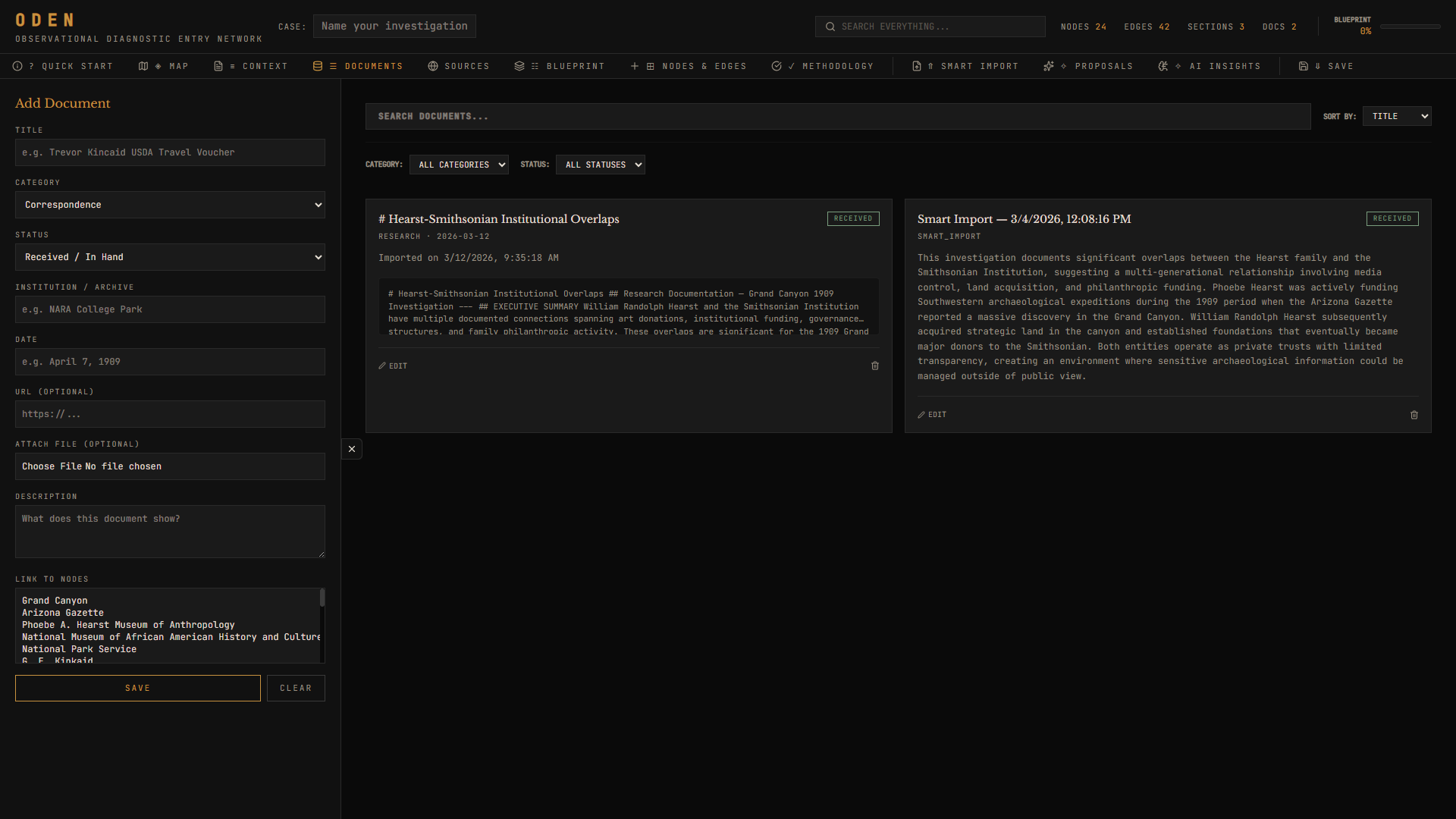Image resolution: width=1456 pixels, height=819 pixels.
Task: Click the Save button in the form
Action: click(x=137, y=688)
